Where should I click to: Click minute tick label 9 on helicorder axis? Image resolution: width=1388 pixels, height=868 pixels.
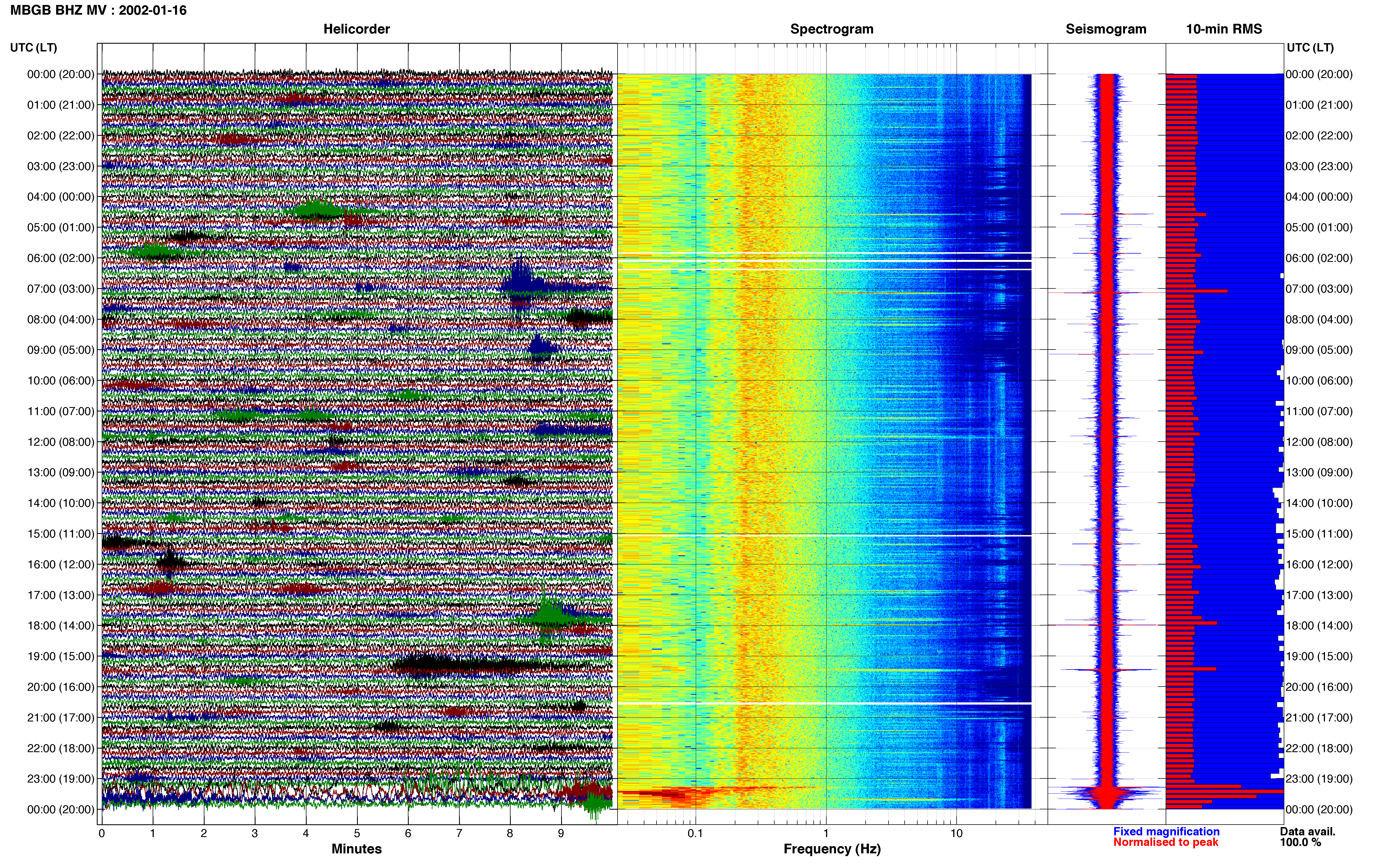pos(561,833)
